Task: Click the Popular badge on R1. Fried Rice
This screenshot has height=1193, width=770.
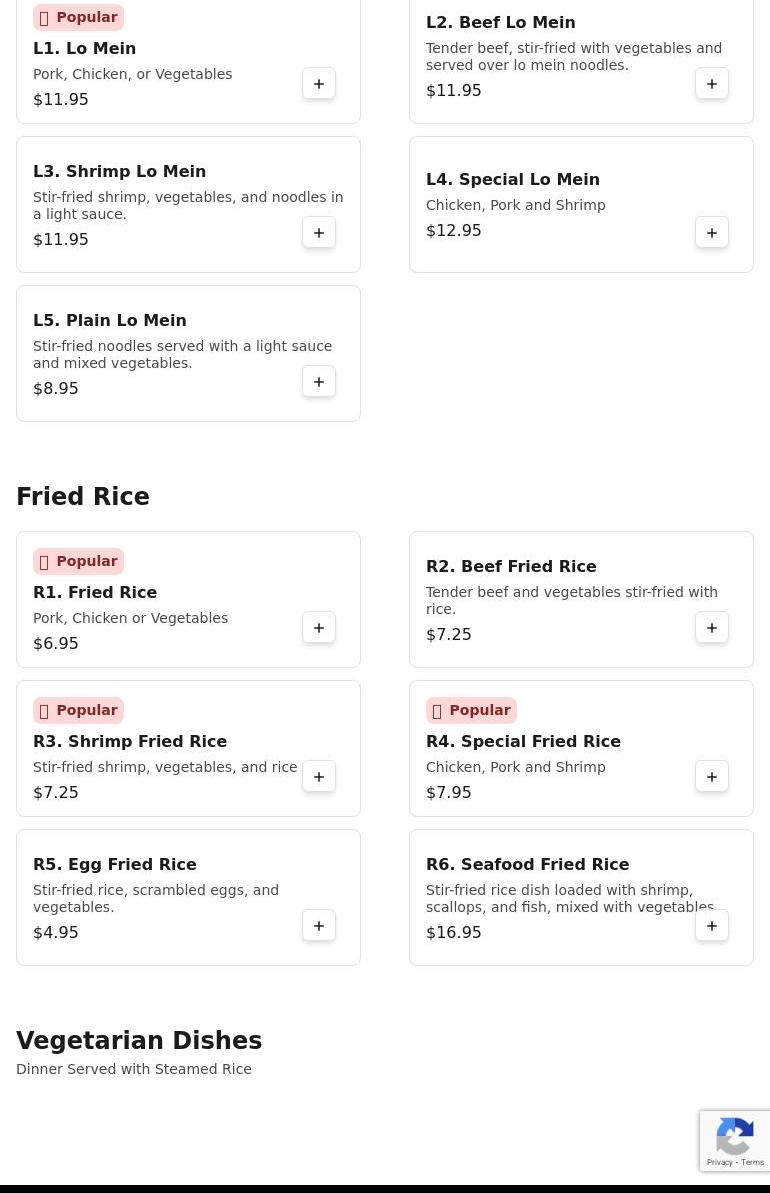Action: pos(78,562)
